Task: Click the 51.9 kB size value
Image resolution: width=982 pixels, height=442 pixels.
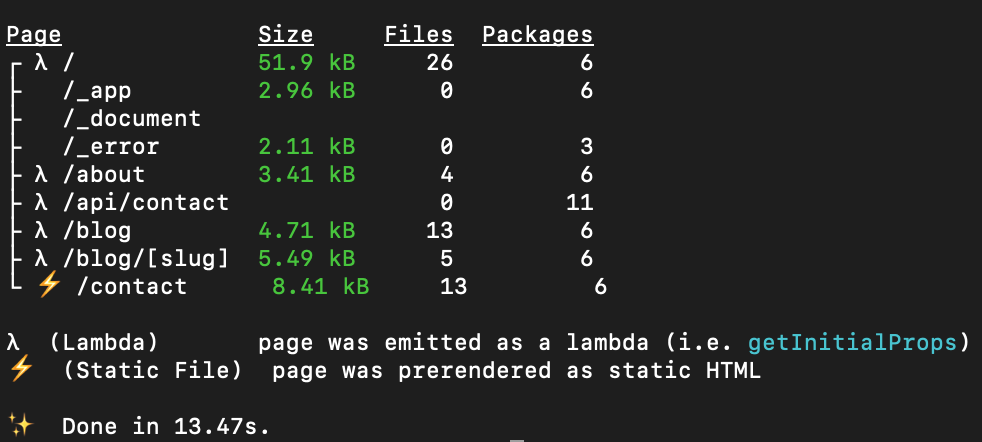Action: click(307, 63)
